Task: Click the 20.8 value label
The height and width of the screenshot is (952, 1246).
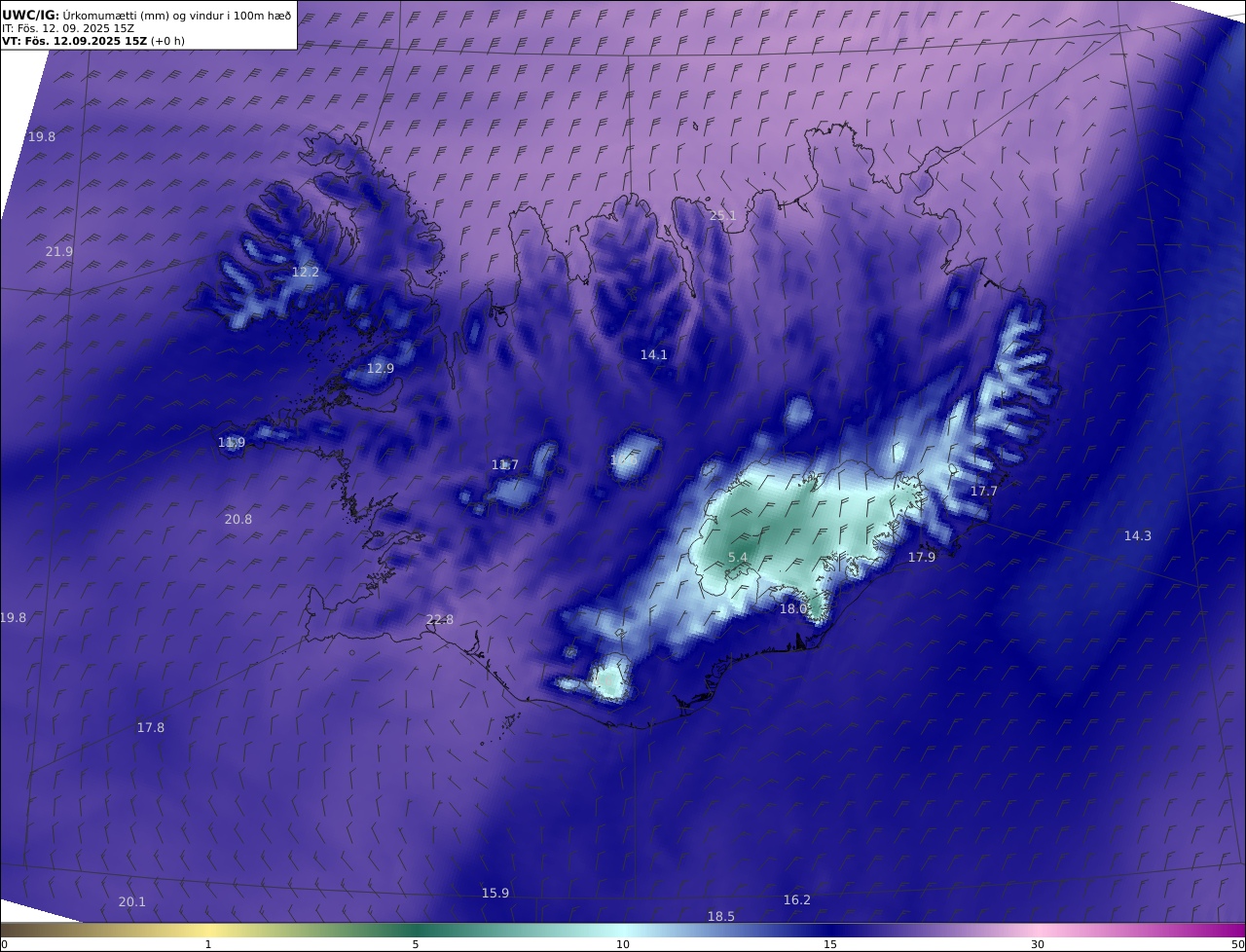Action: [x=238, y=519]
